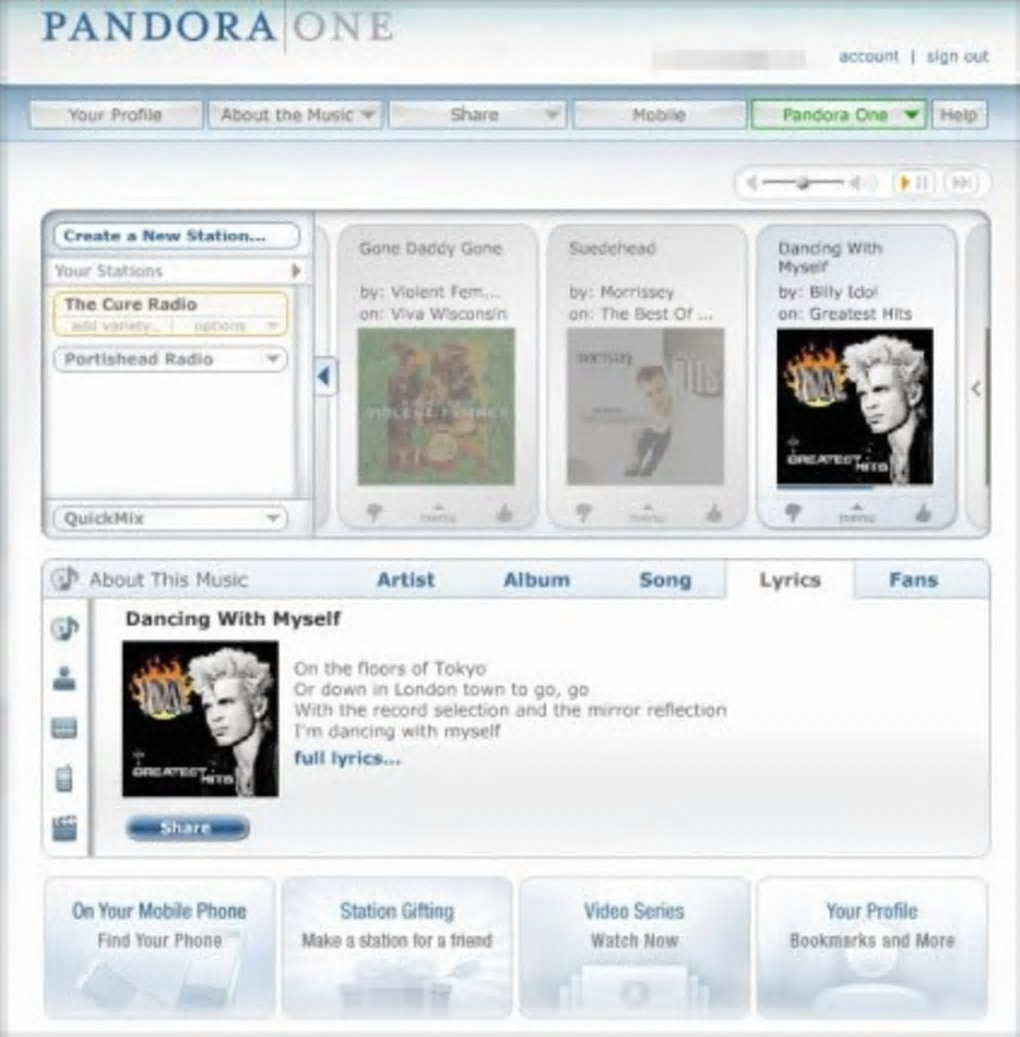Screen dimensions: 1020x1037
Task: Click Create a New Station field
Action: [x=176, y=236]
